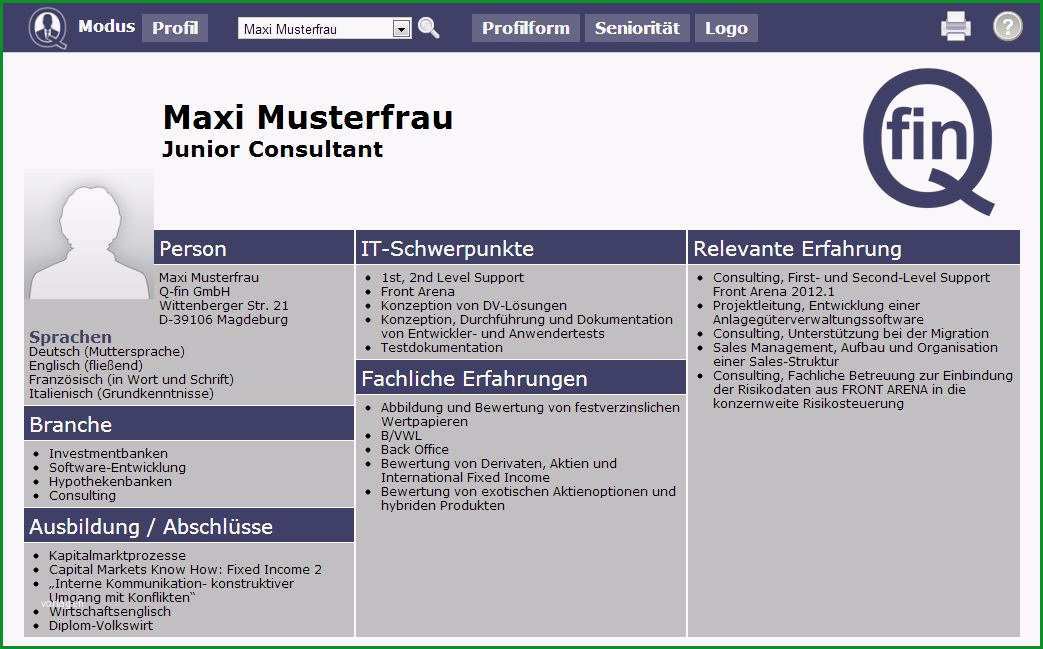The image size is (1043, 649).
Task: Click the profile photo placeholder
Action: (x=89, y=234)
